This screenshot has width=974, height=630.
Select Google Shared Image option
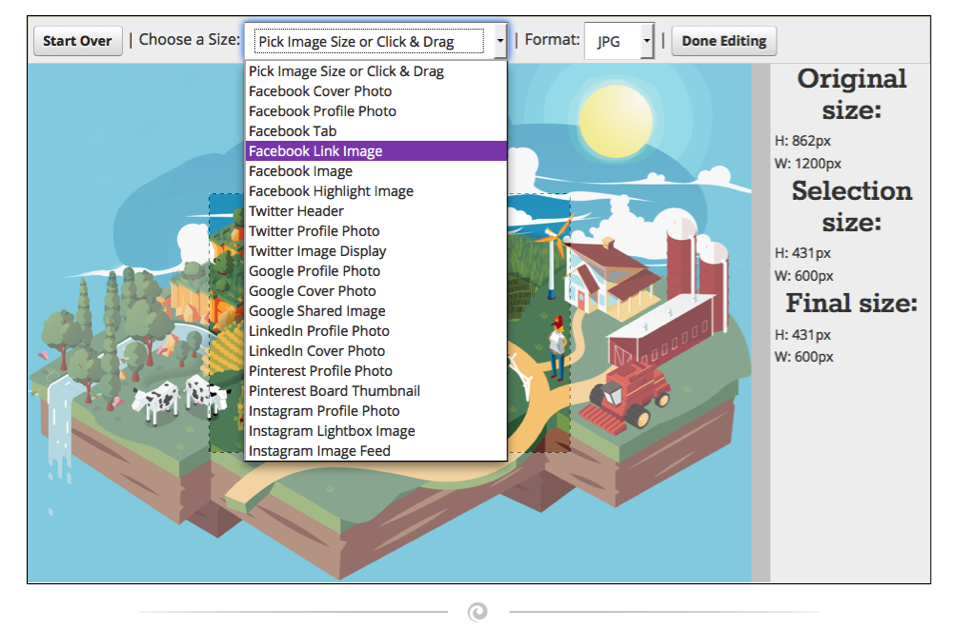(376, 311)
